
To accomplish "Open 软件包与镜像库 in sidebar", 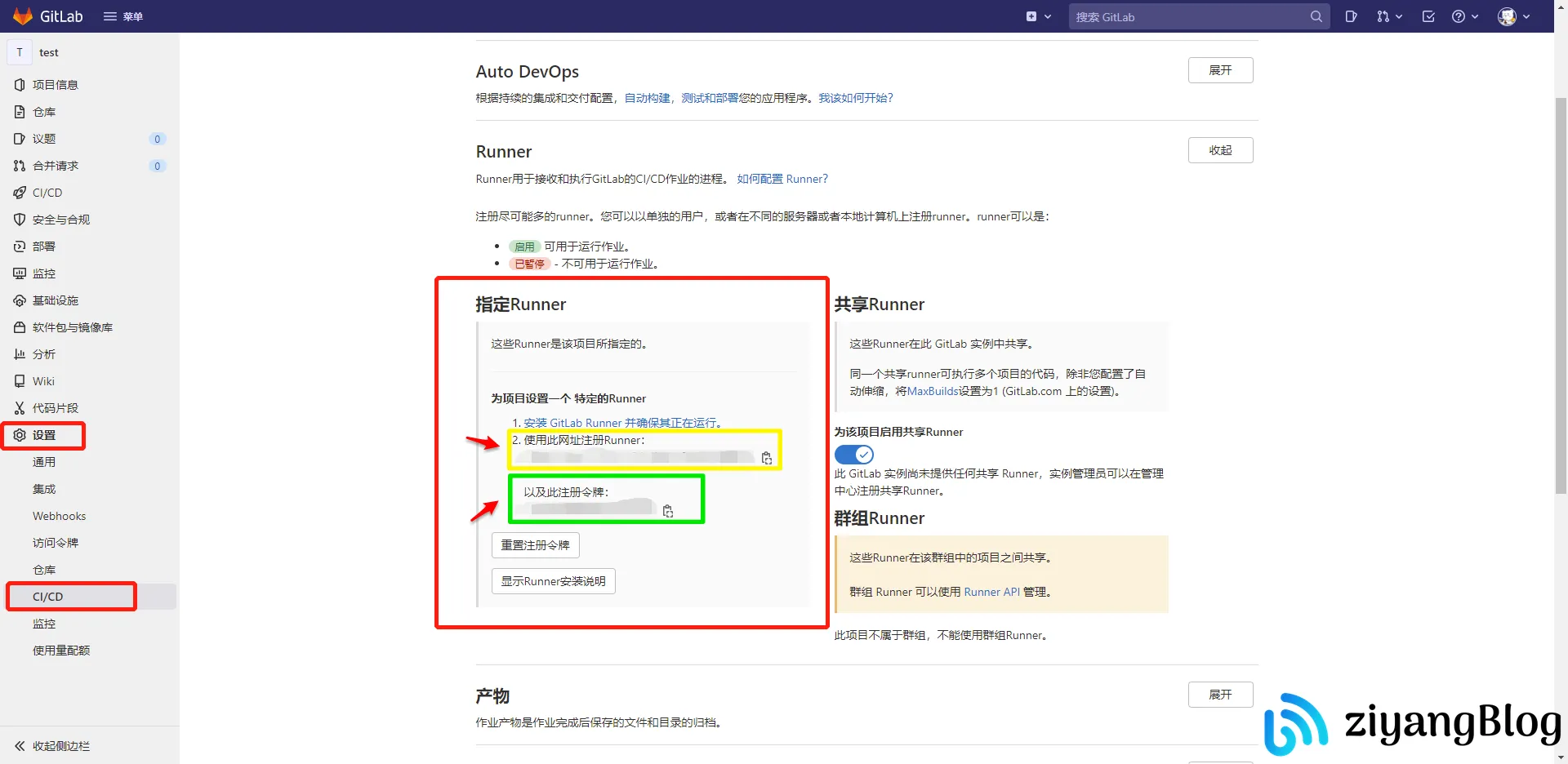I will coord(72,326).
